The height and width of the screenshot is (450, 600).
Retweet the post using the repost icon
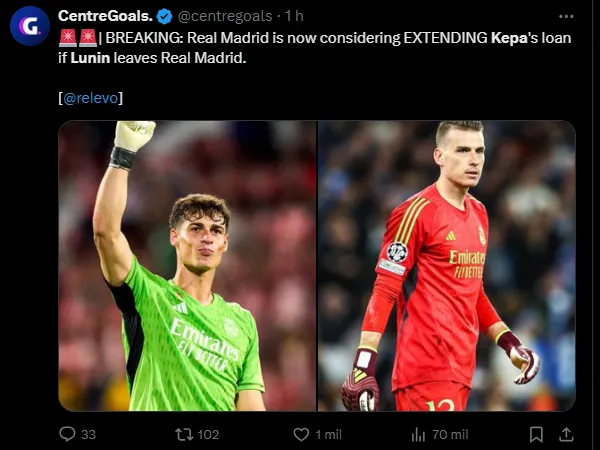click(183, 434)
